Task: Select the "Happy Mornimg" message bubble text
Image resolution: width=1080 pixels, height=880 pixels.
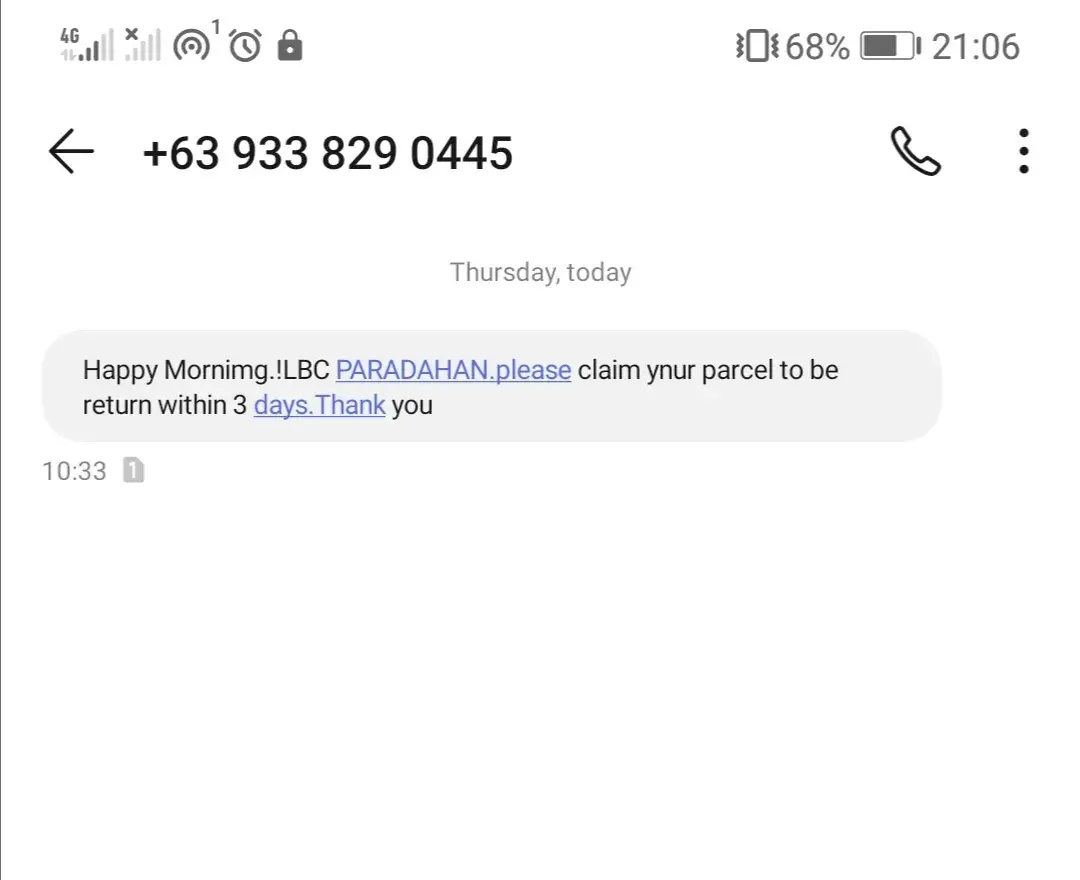Action: pos(140,370)
